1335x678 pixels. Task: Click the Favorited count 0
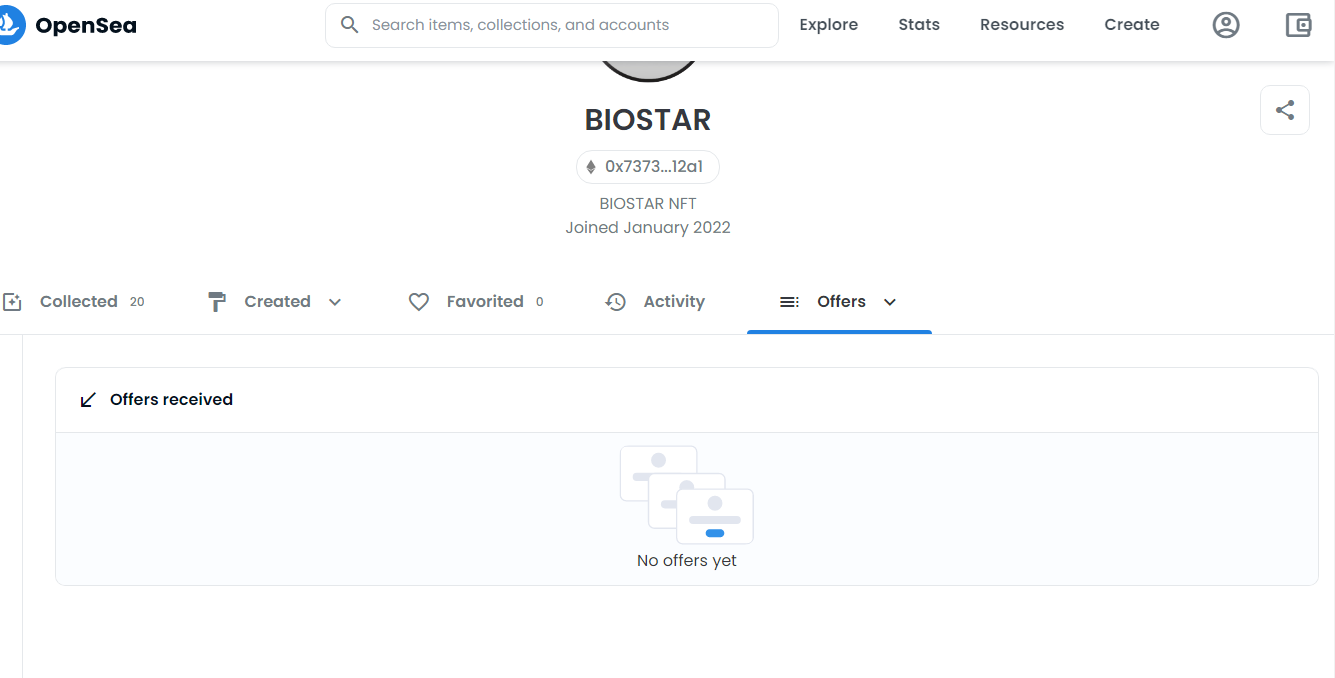540,302
